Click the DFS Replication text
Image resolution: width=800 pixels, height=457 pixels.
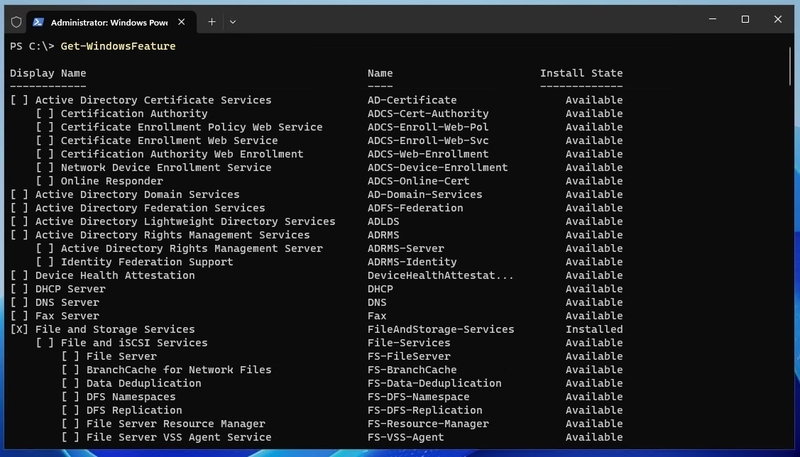134,411
